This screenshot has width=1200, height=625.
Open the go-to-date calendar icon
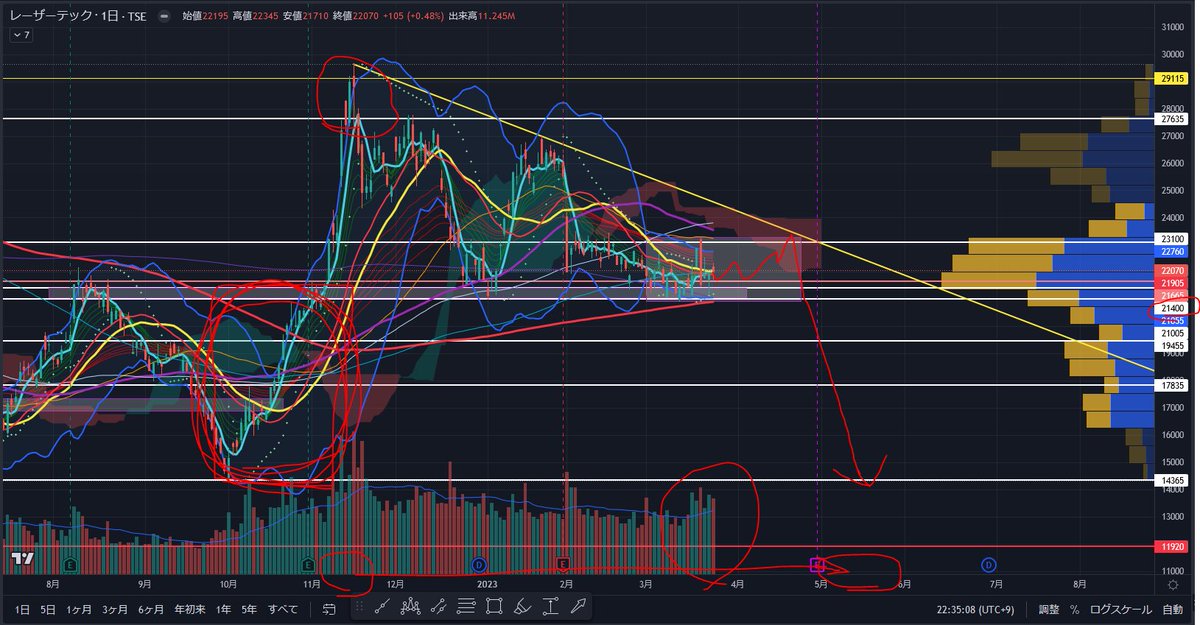[x=329, y=608]
